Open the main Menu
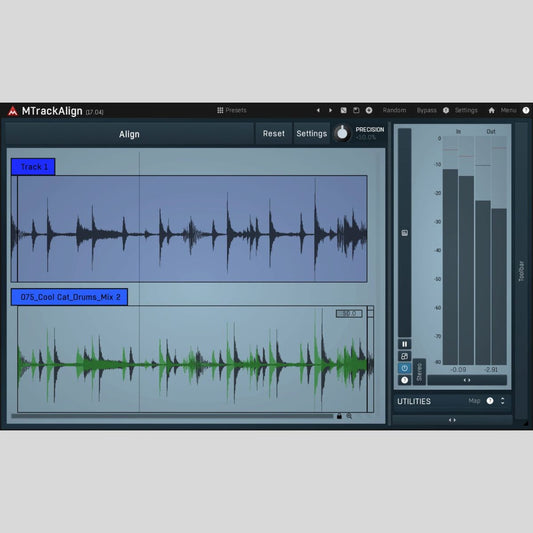 point(509,110)
